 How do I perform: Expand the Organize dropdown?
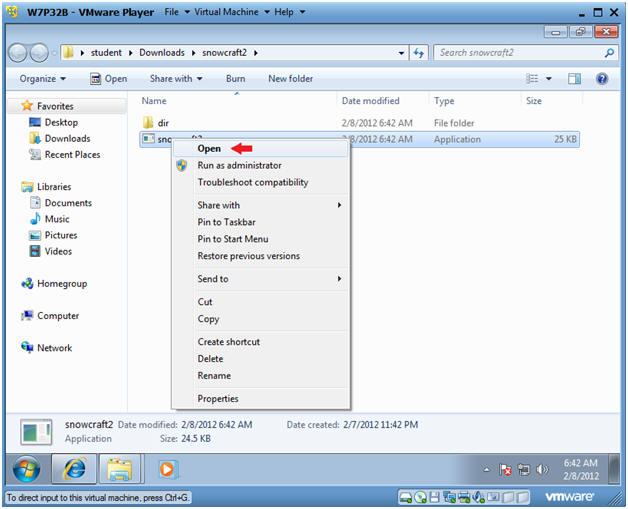(x=42, y=78)
